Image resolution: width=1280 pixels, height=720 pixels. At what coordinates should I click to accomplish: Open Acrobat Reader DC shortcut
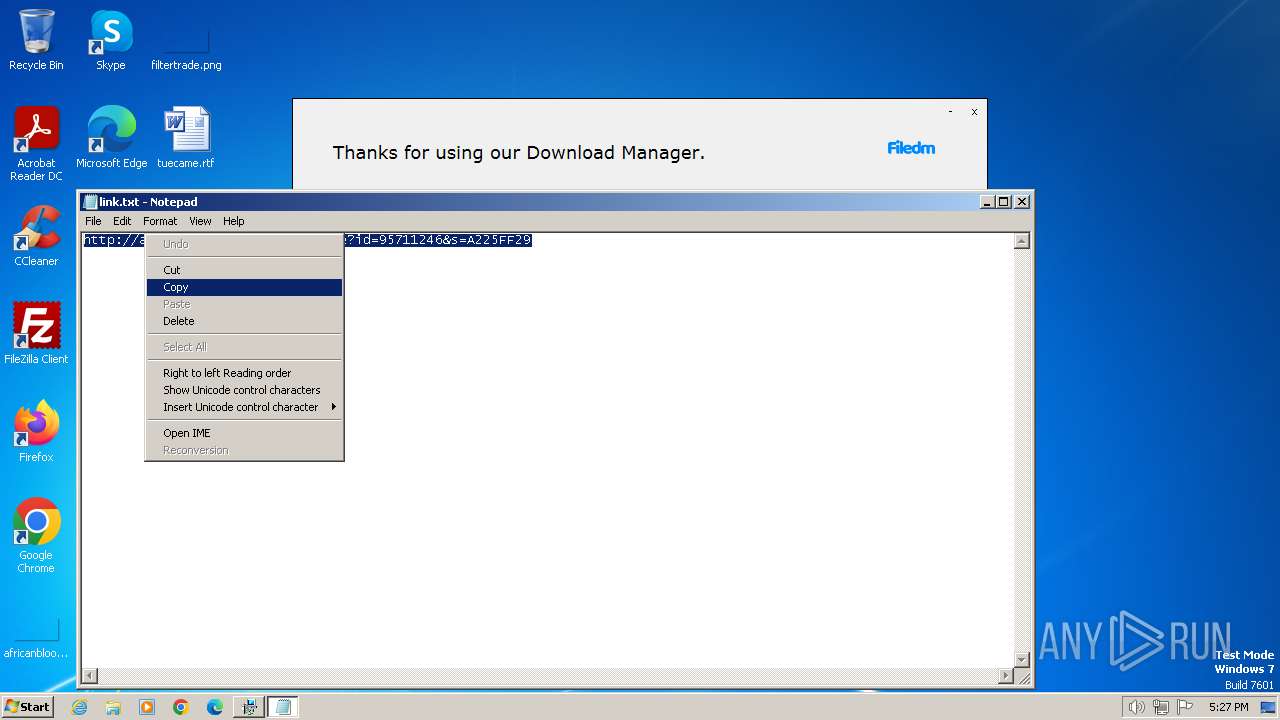[36, 144]
